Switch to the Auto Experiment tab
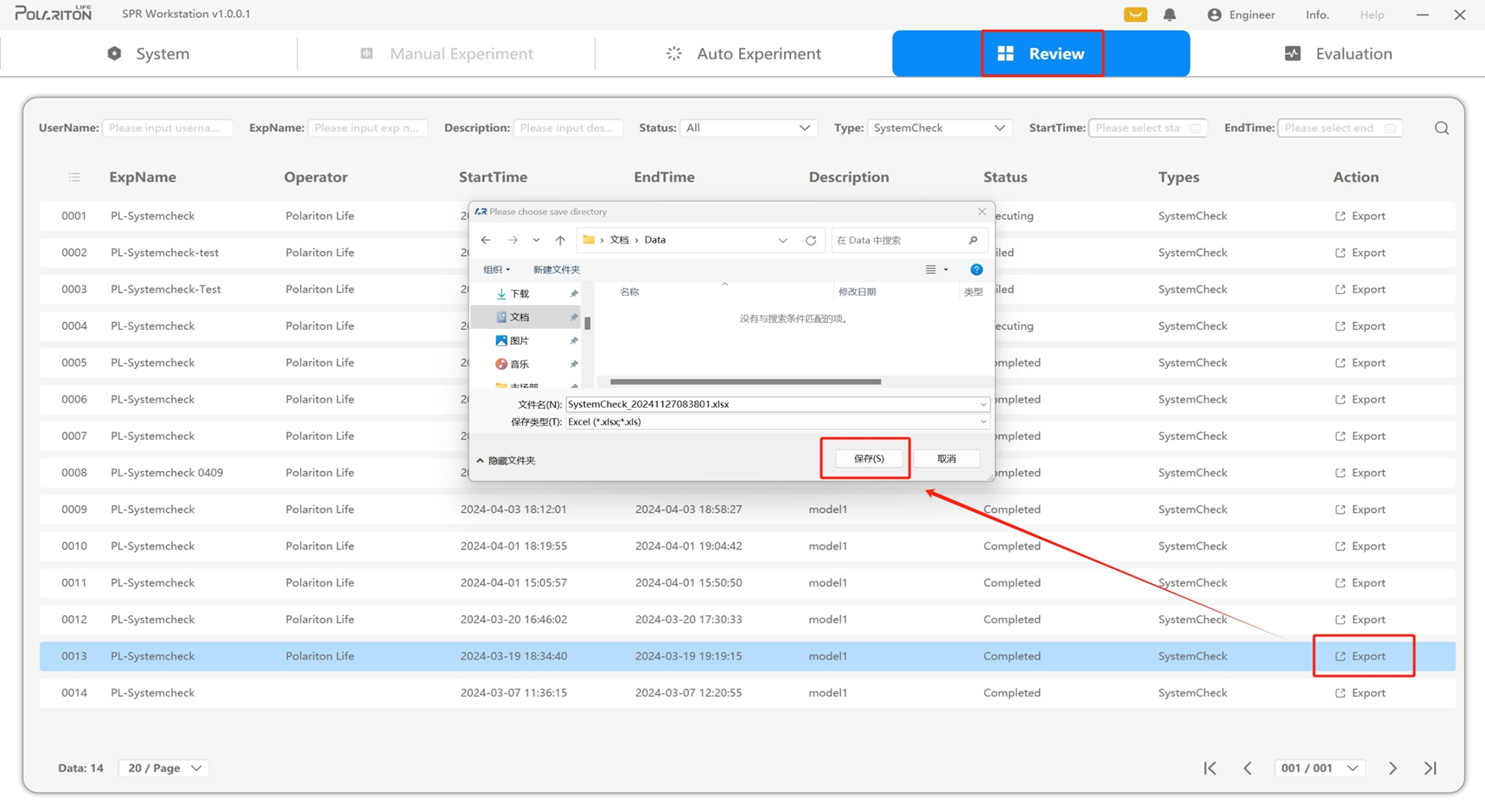 click(x=743, y=53)
